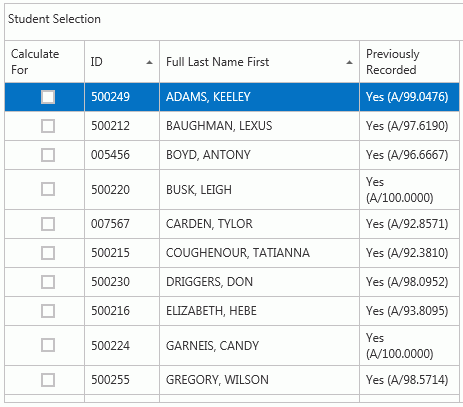This screenshot has width=463, height=407.
Task: Enable Calculate For on BUSK, LEIGH
Action: 48,189
